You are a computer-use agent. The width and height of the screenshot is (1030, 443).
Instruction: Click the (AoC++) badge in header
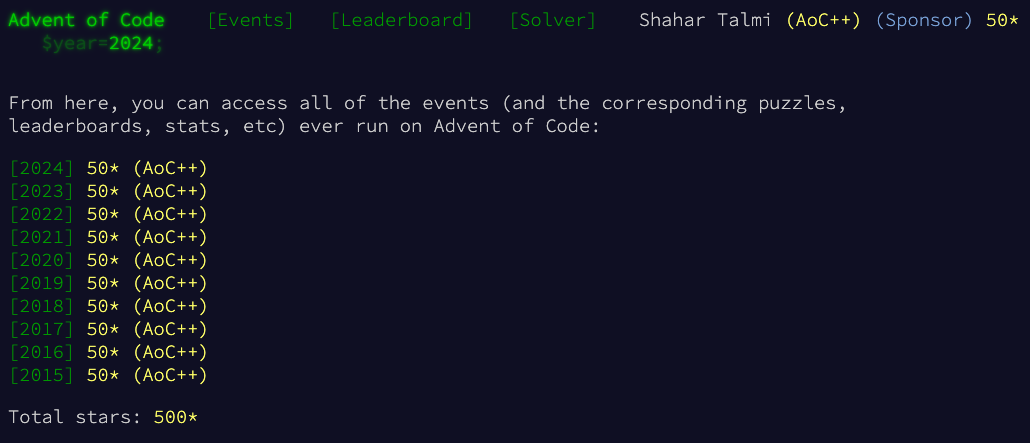pyautogui.click(x=823, y=20)
